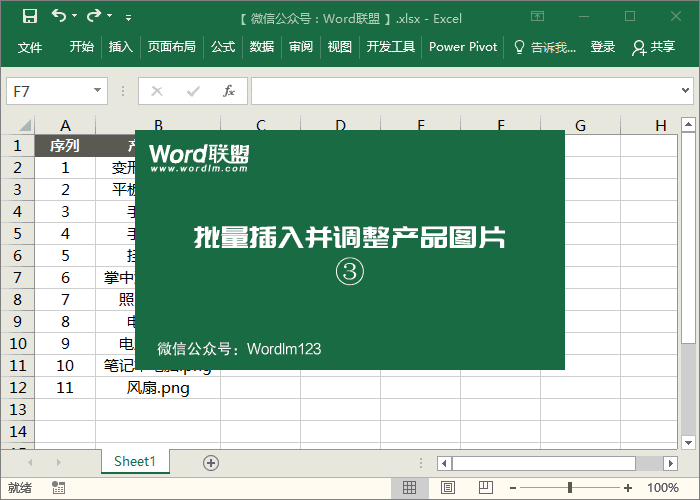Switch to Page Break Preview icon
The height and width of the screenshot is (500, 700).
486,488
